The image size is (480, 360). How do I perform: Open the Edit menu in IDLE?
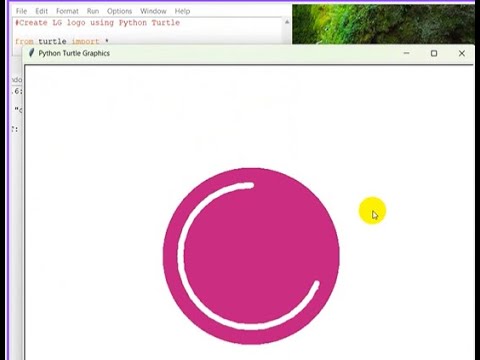[x=42, y=11]
